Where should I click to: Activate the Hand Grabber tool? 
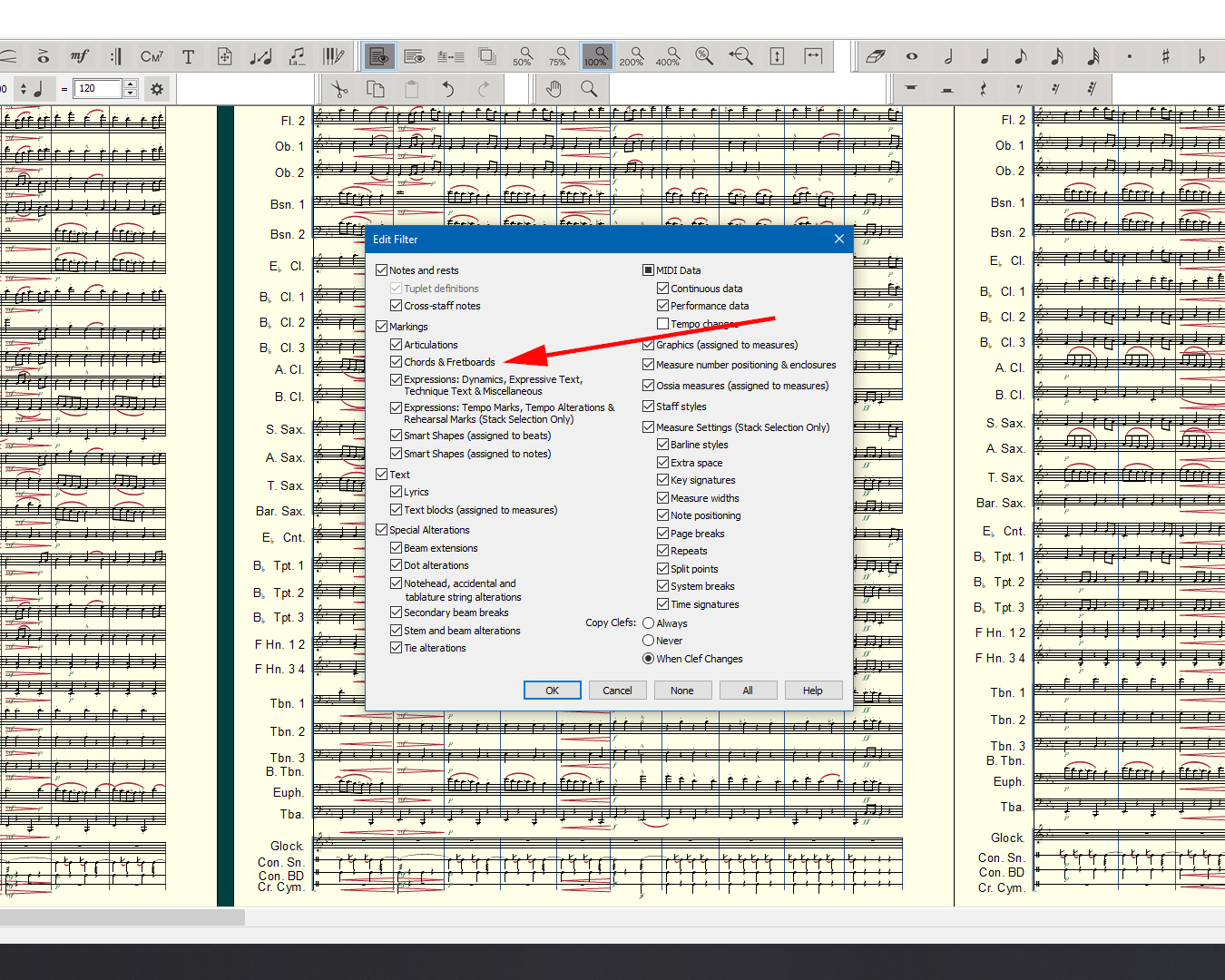[x=554, y=89]
